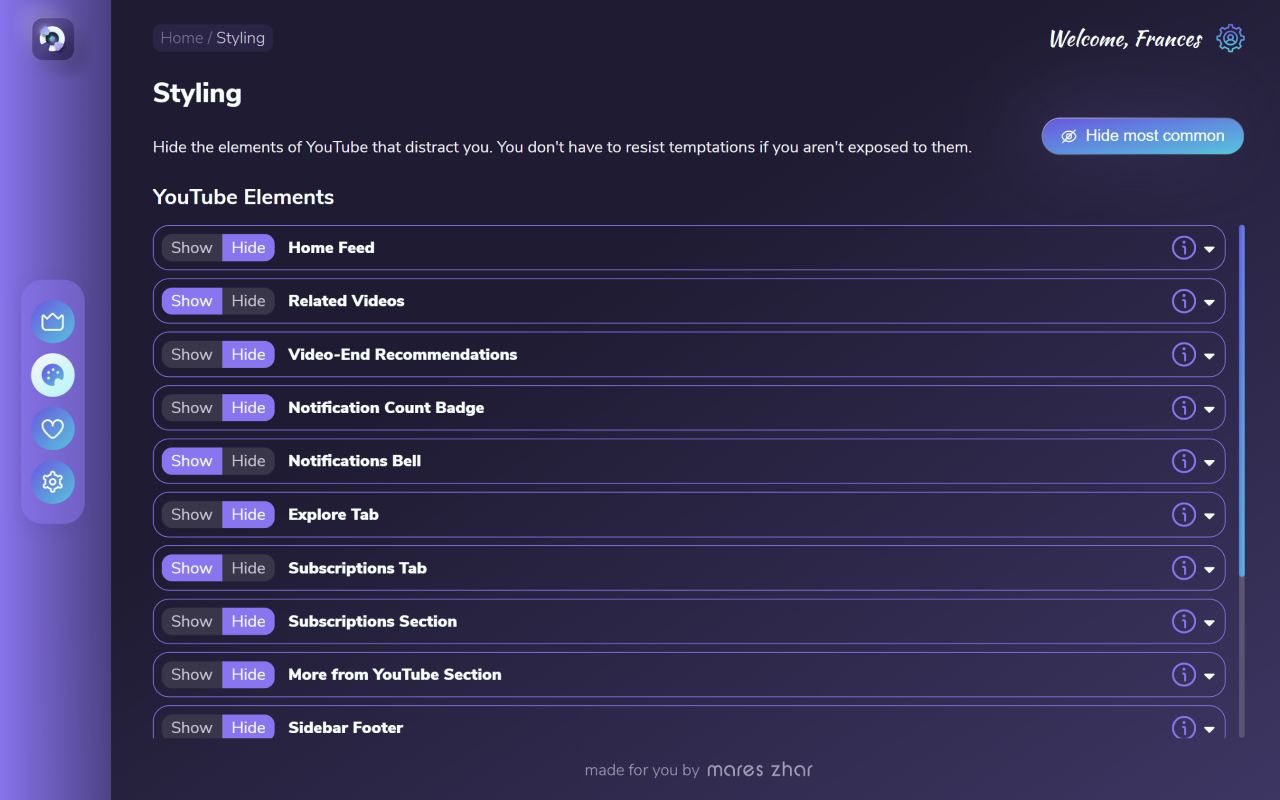Click Styling in the breadcrumb
This screenshot has width=1280, height=800.
(x=241, y=38)
